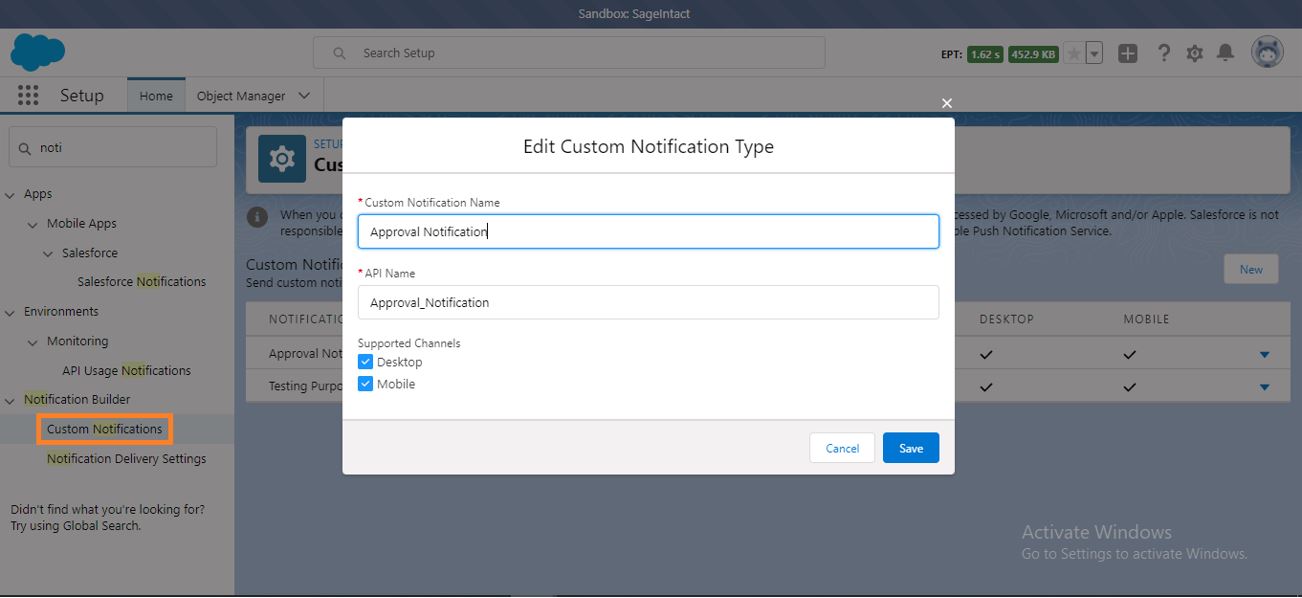Uncheck the Desktop channel checkbox
1302x598 pixels.
point(365,362)
